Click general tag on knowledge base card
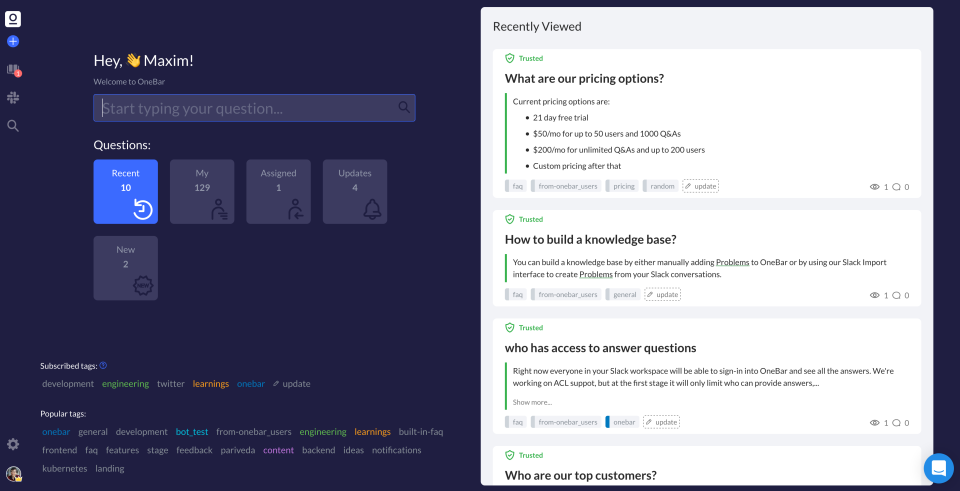The height and width of the screenshot is (491, 960). pos(623,294)
